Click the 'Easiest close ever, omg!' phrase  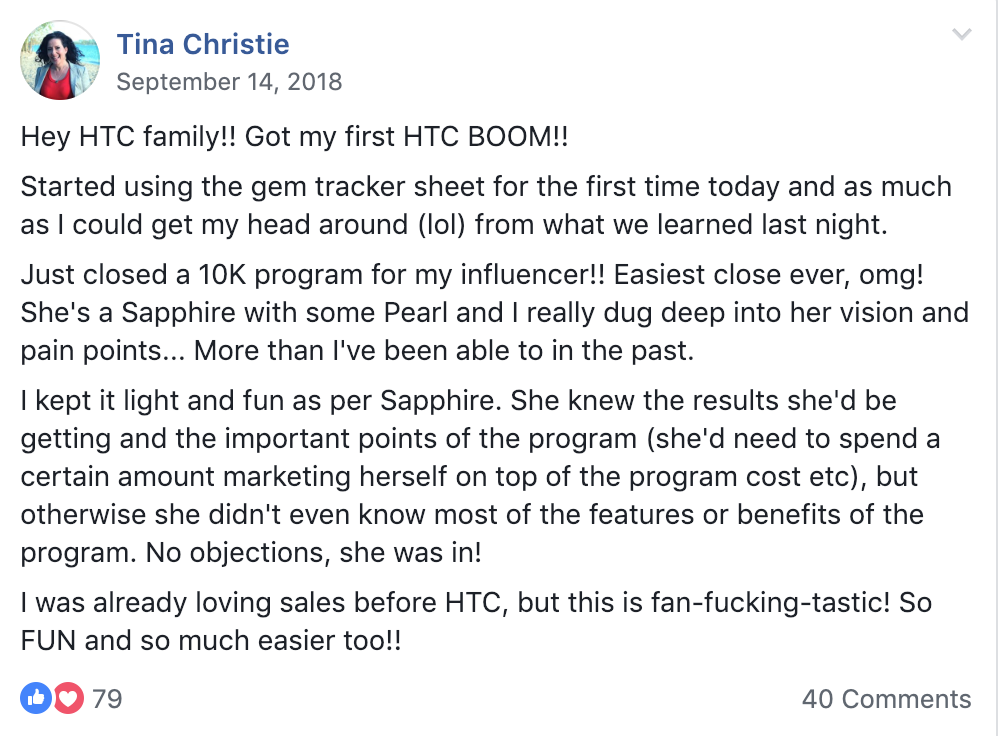click(768, 275)
